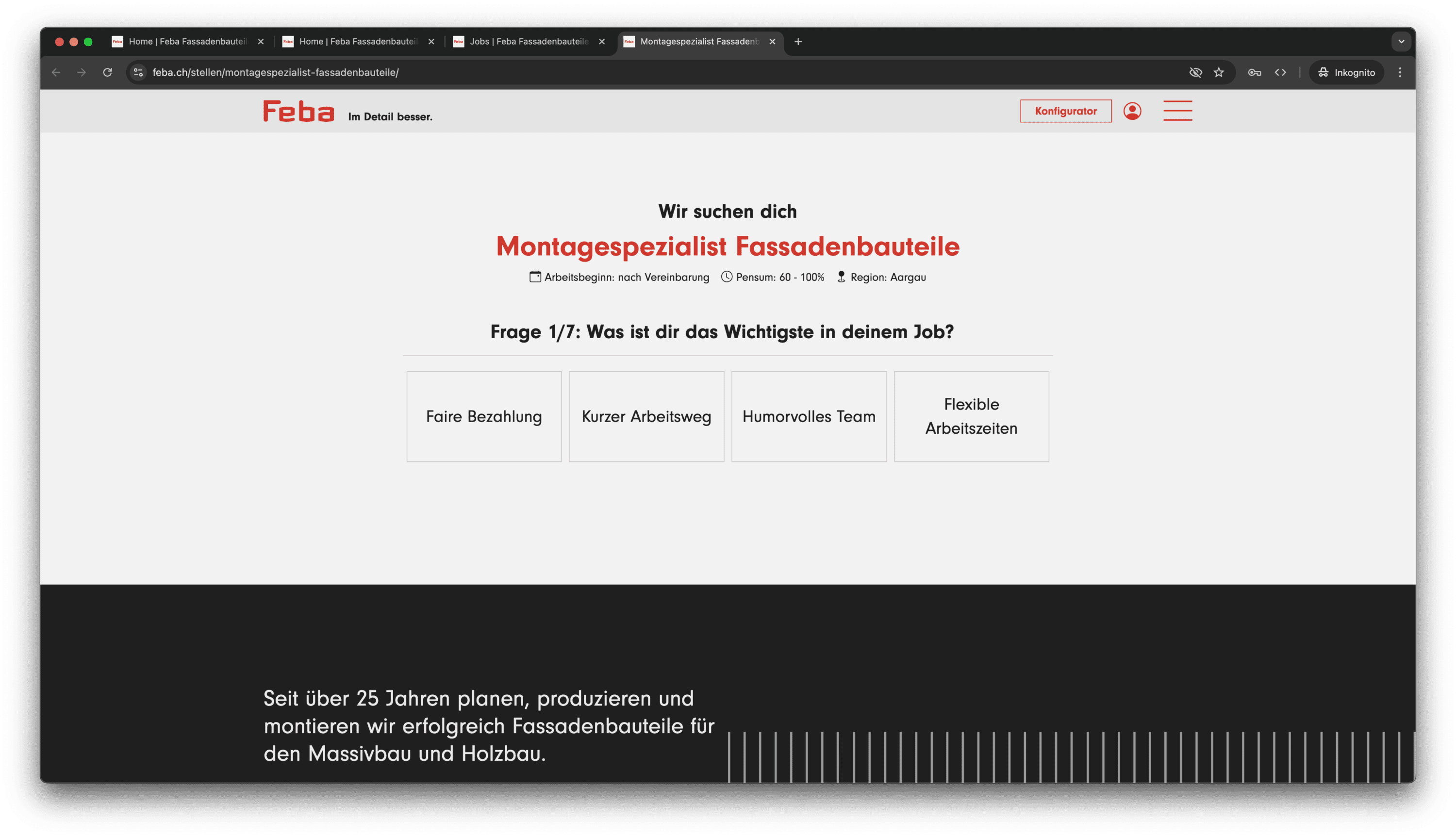Open the developer tools code icon
Image resolution: width=1456 pixels, height=836 pixels.
[x=1280, y=72]
